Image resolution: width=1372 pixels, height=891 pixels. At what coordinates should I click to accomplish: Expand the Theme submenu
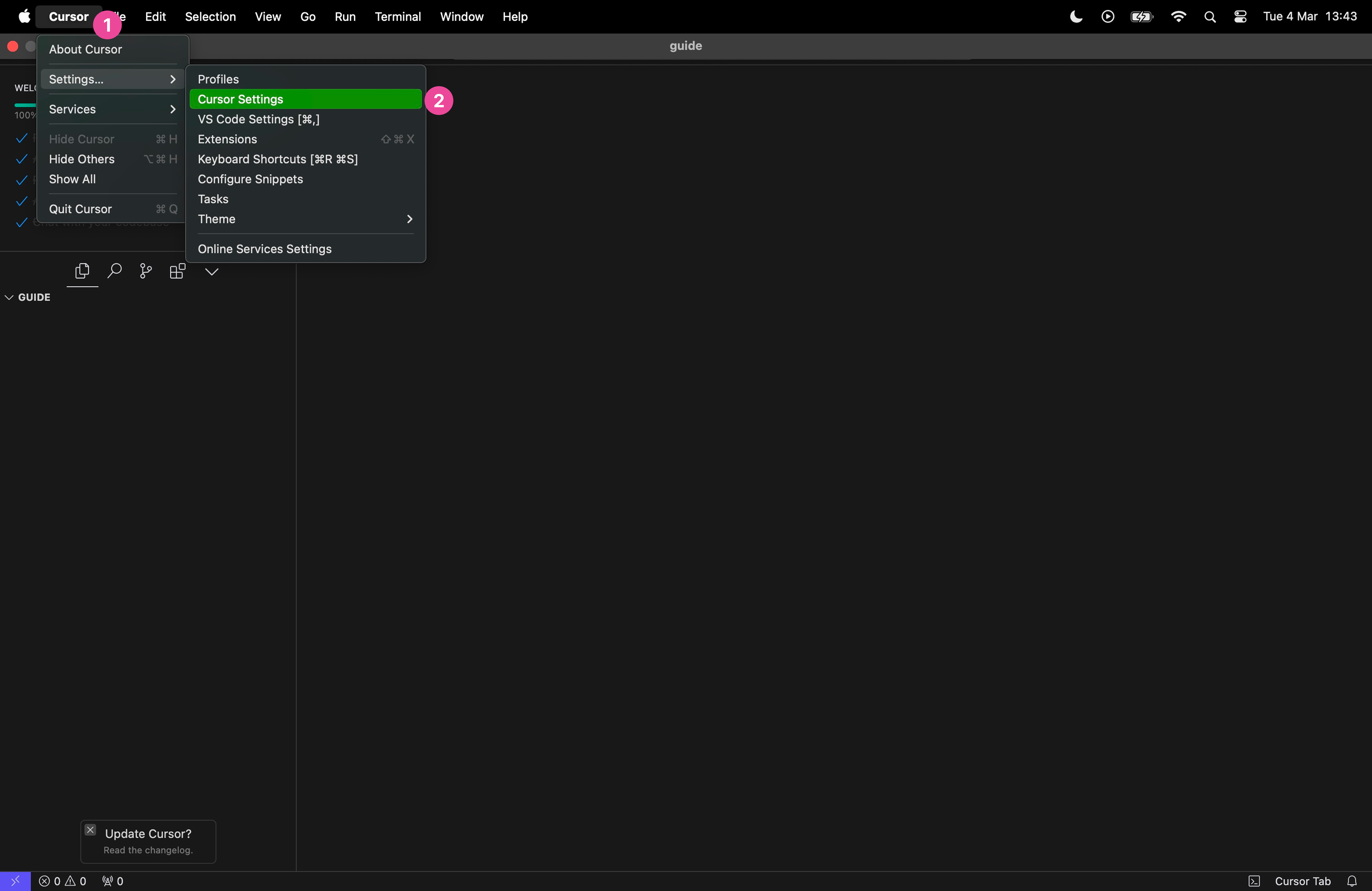point(306,219)
